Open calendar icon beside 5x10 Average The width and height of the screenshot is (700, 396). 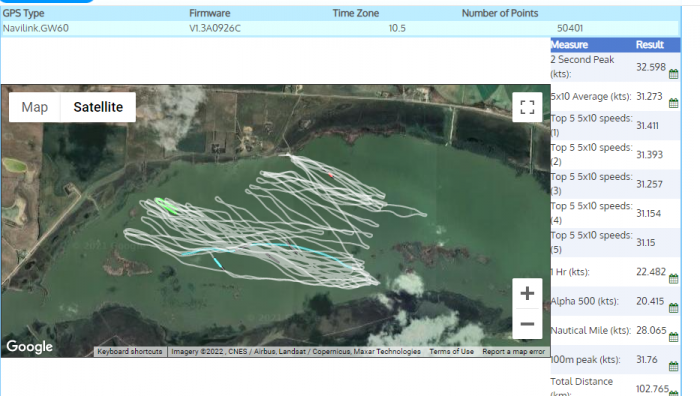(x=674, y=103)
